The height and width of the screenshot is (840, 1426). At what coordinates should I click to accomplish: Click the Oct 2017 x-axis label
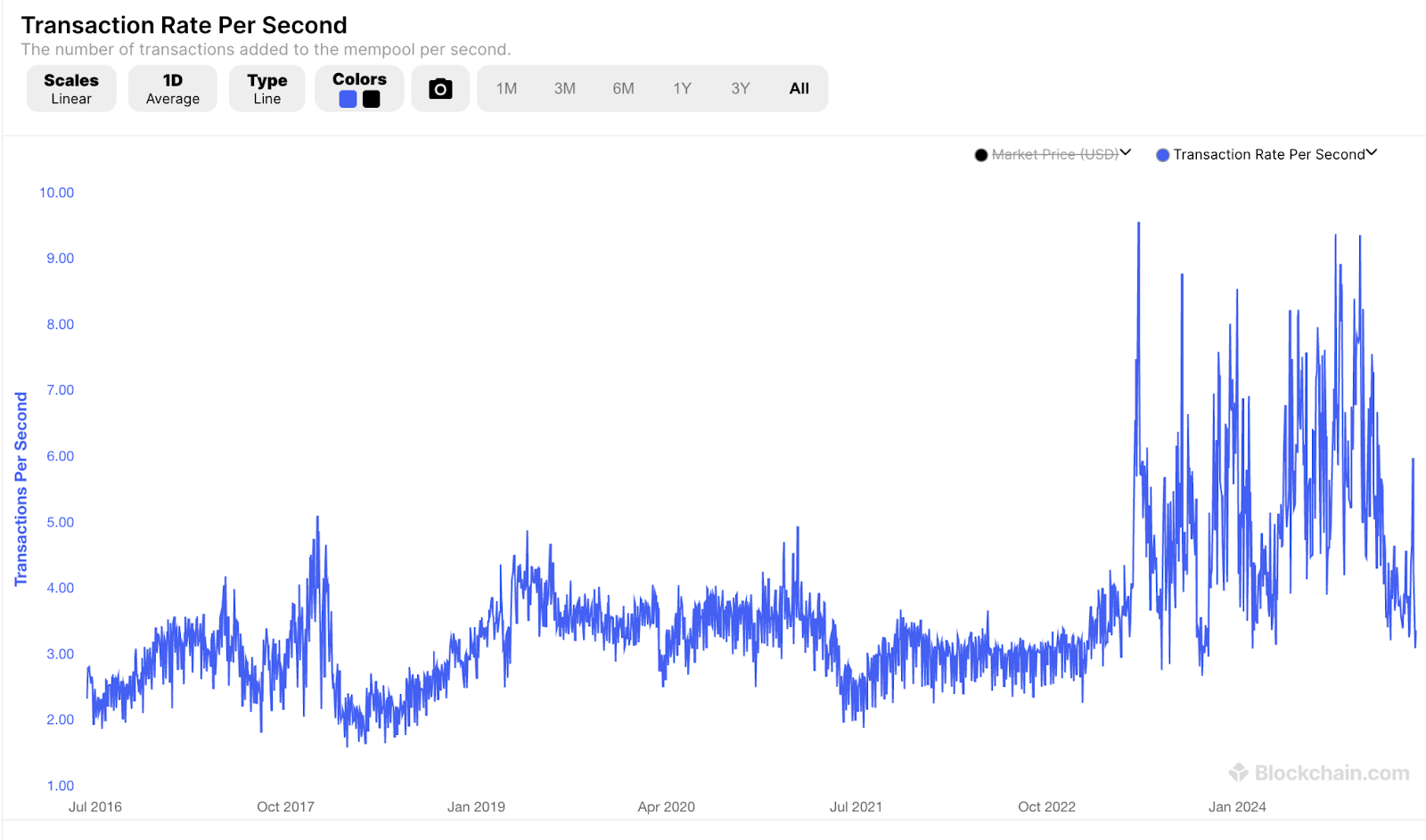pos(285,807)
